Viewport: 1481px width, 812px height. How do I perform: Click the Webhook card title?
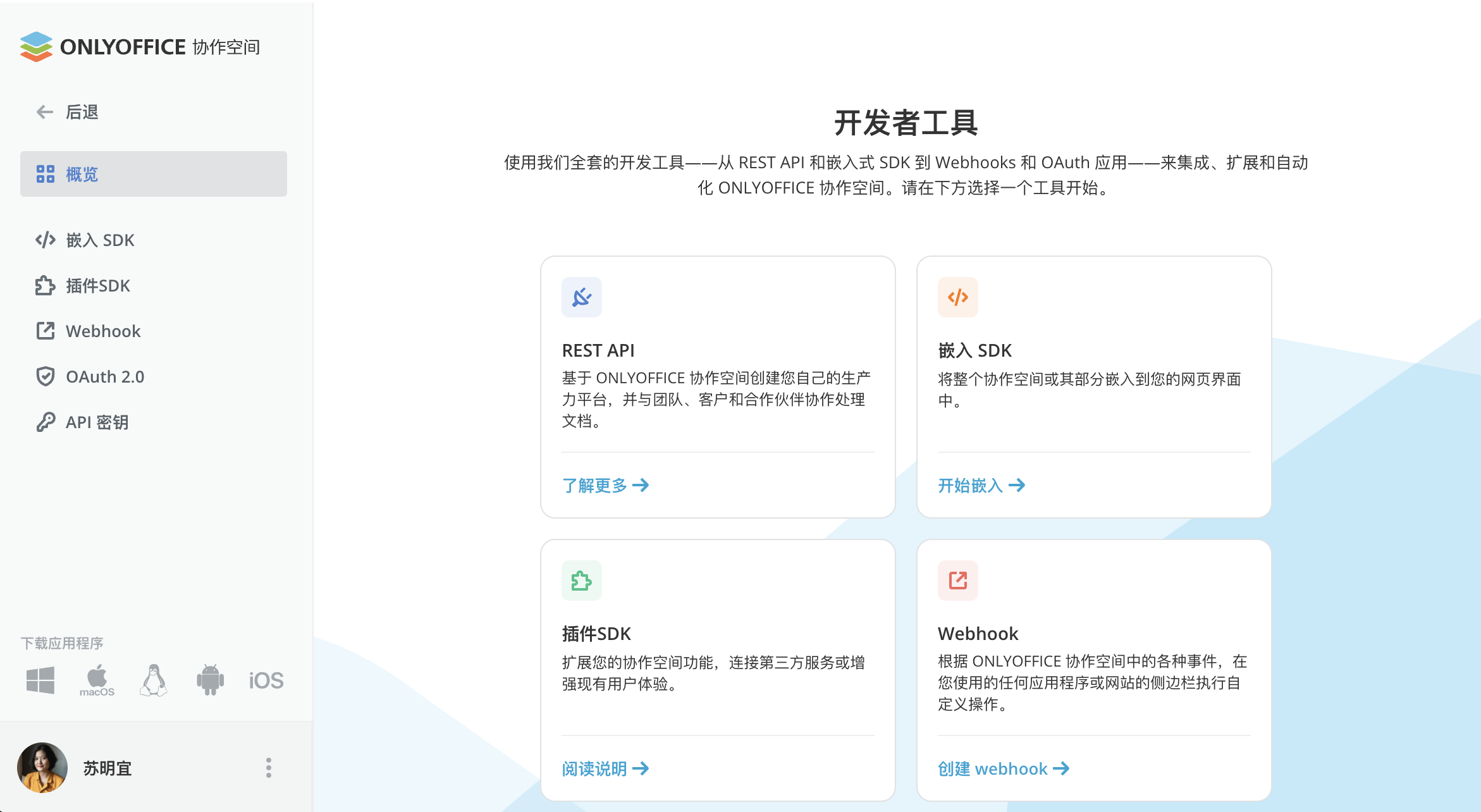pos(978,634)
